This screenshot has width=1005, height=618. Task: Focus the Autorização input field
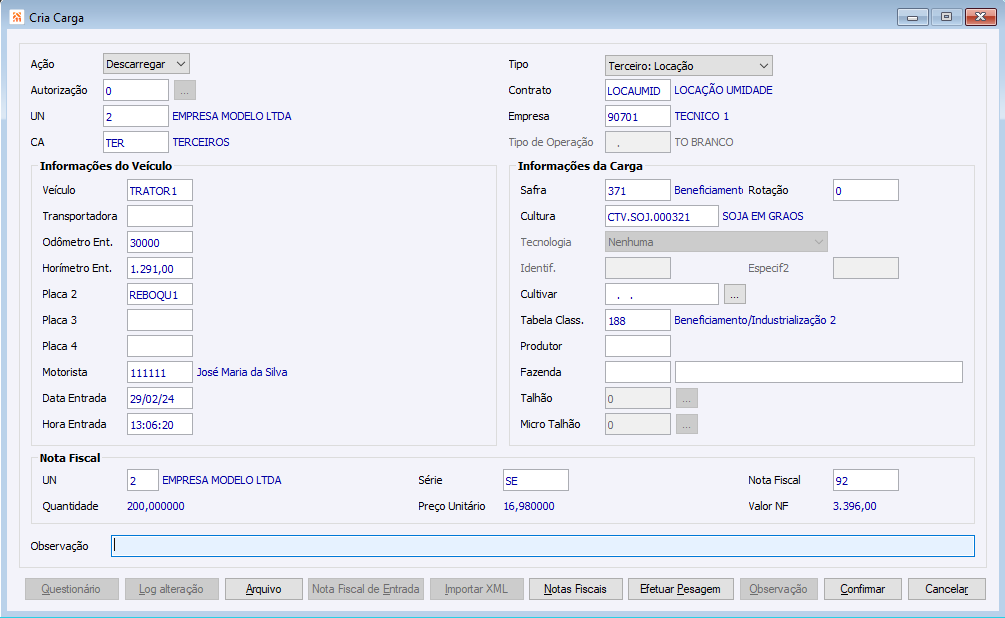(x=136, y=90)
